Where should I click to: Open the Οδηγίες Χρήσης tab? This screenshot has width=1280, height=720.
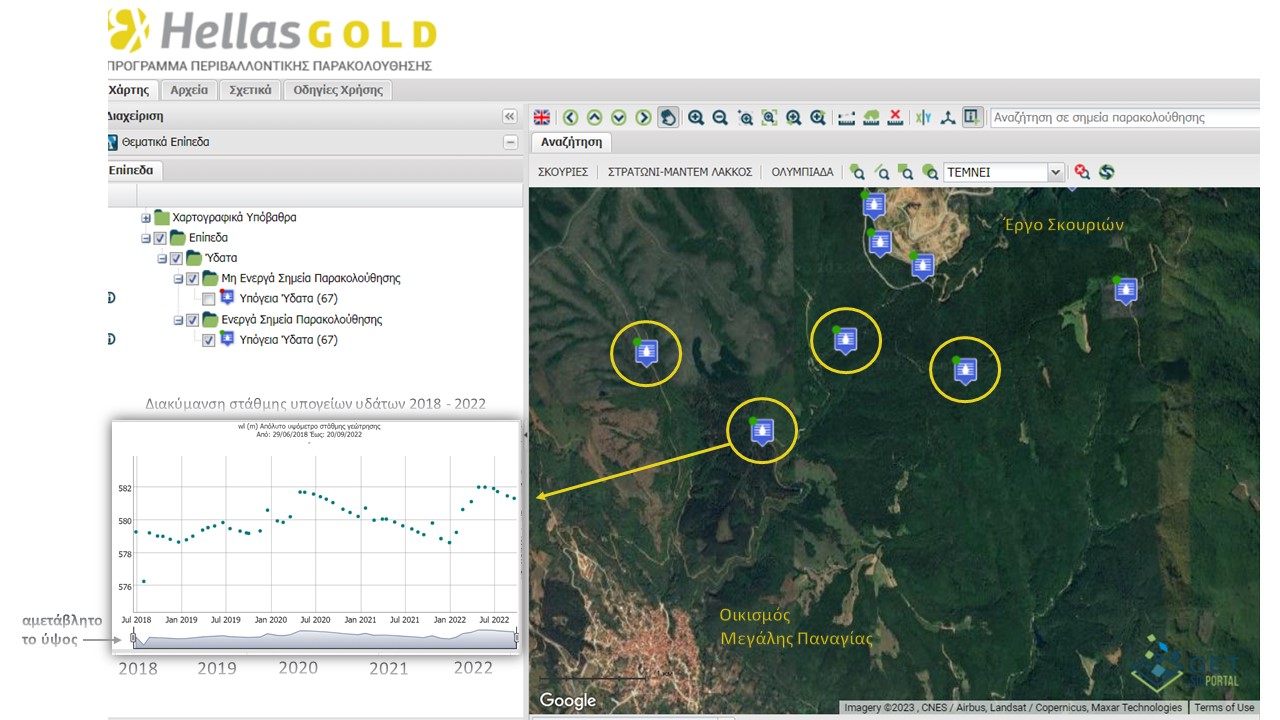pyautogui.click(x=338, y=90)
